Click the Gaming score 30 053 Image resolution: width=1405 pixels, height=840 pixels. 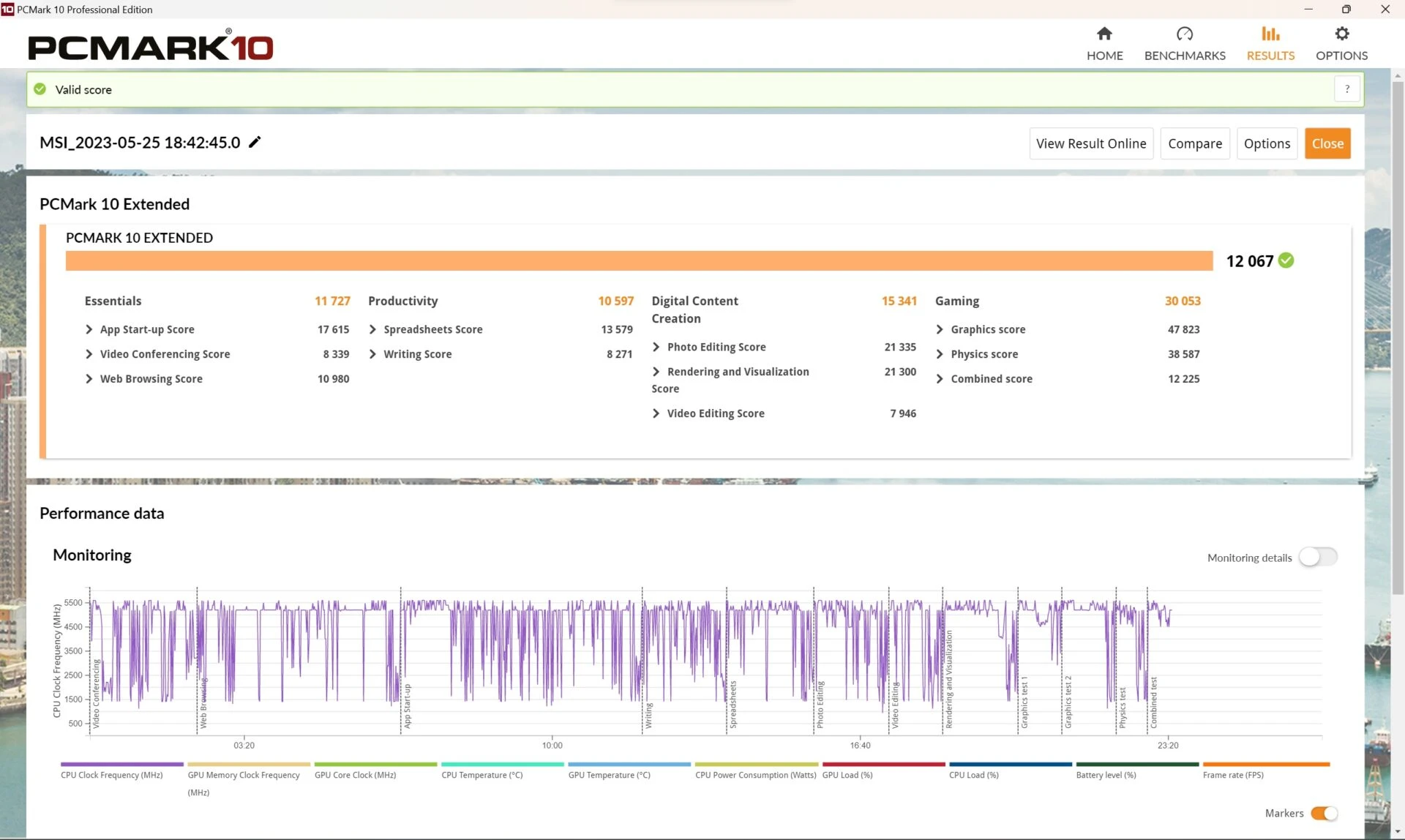(x=1183, y=301)
